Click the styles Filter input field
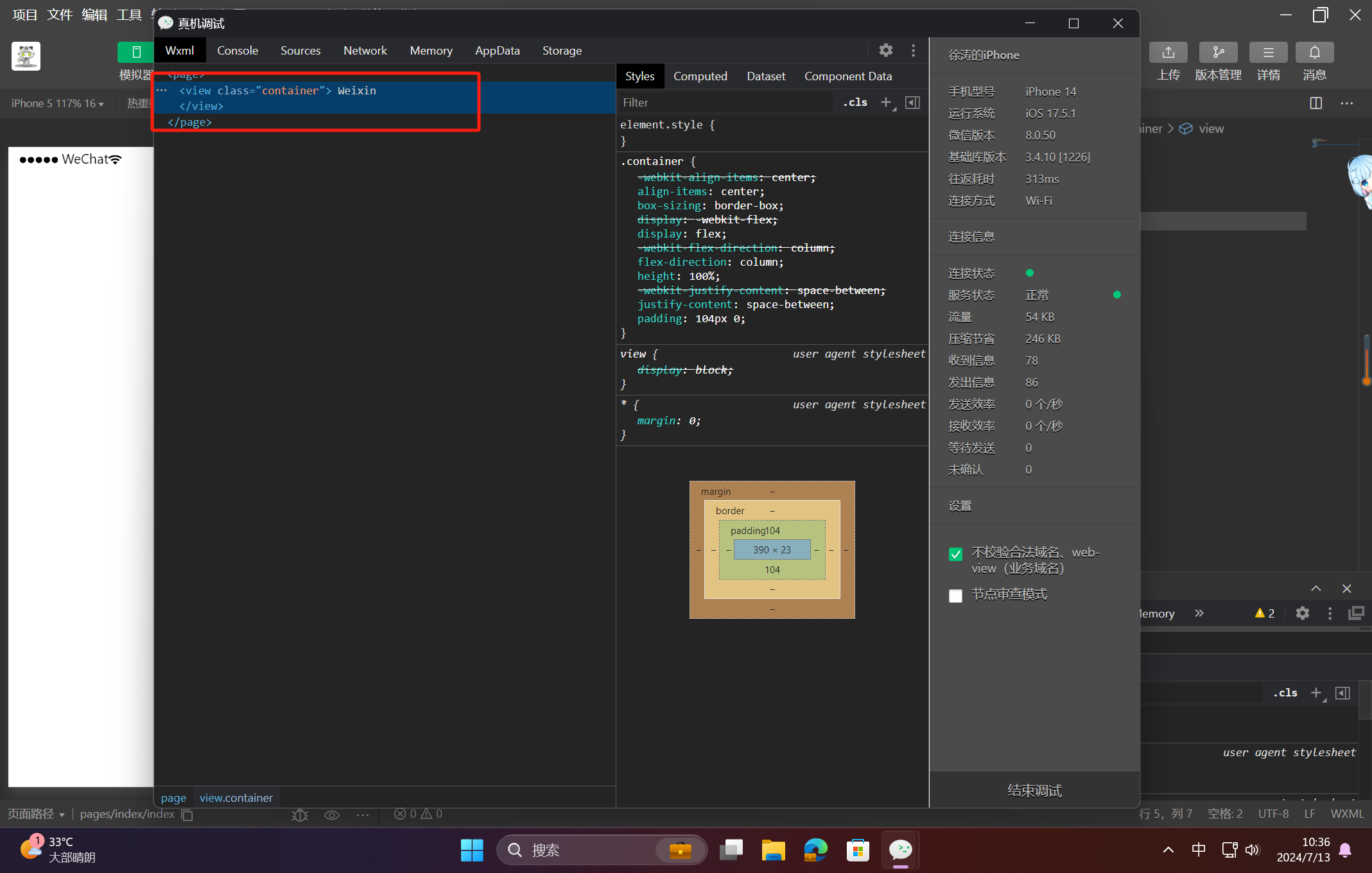 tap(725, 102)
